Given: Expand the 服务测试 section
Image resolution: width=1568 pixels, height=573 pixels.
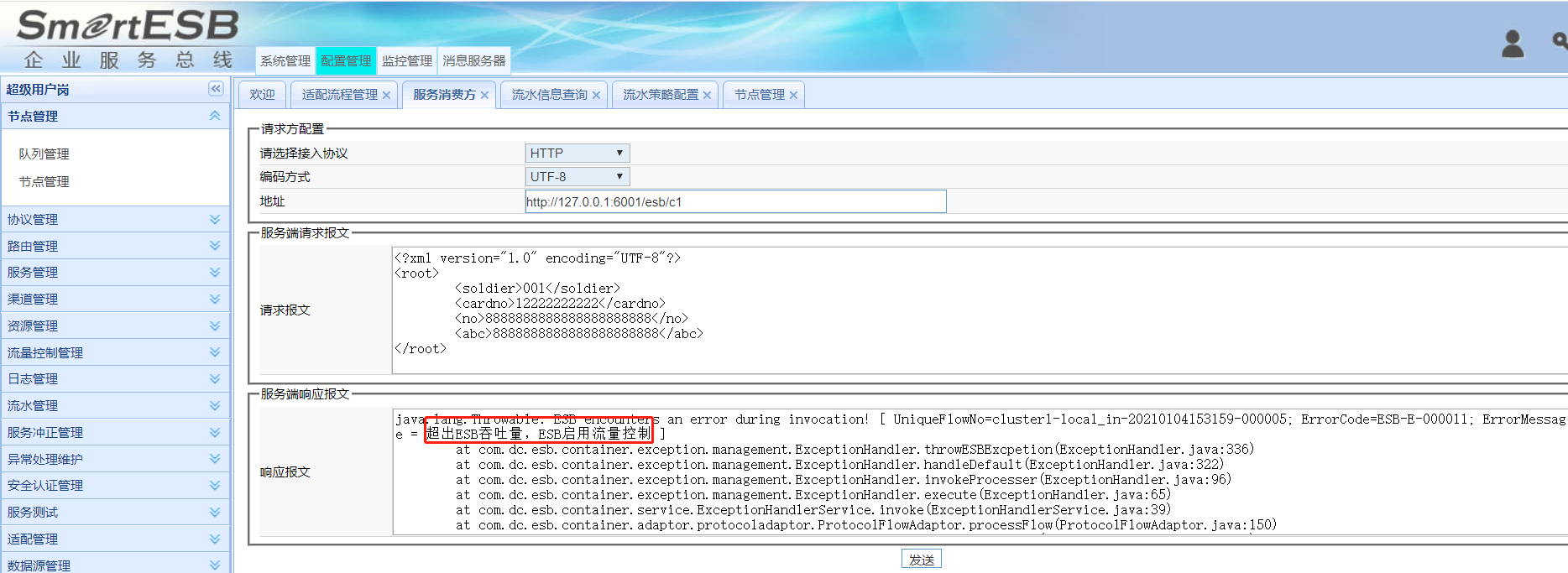Looking at the screenshot, I should point(215,513).
